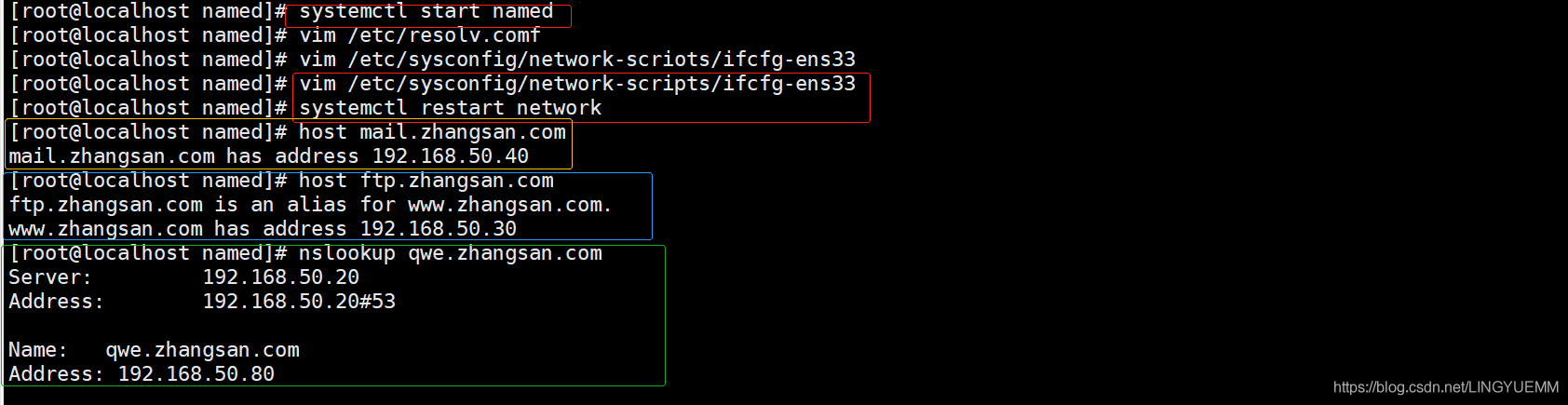Click the mail address 192.168.50.40
This screenshot has width=1568, height=405.
(x=451, y=157)
